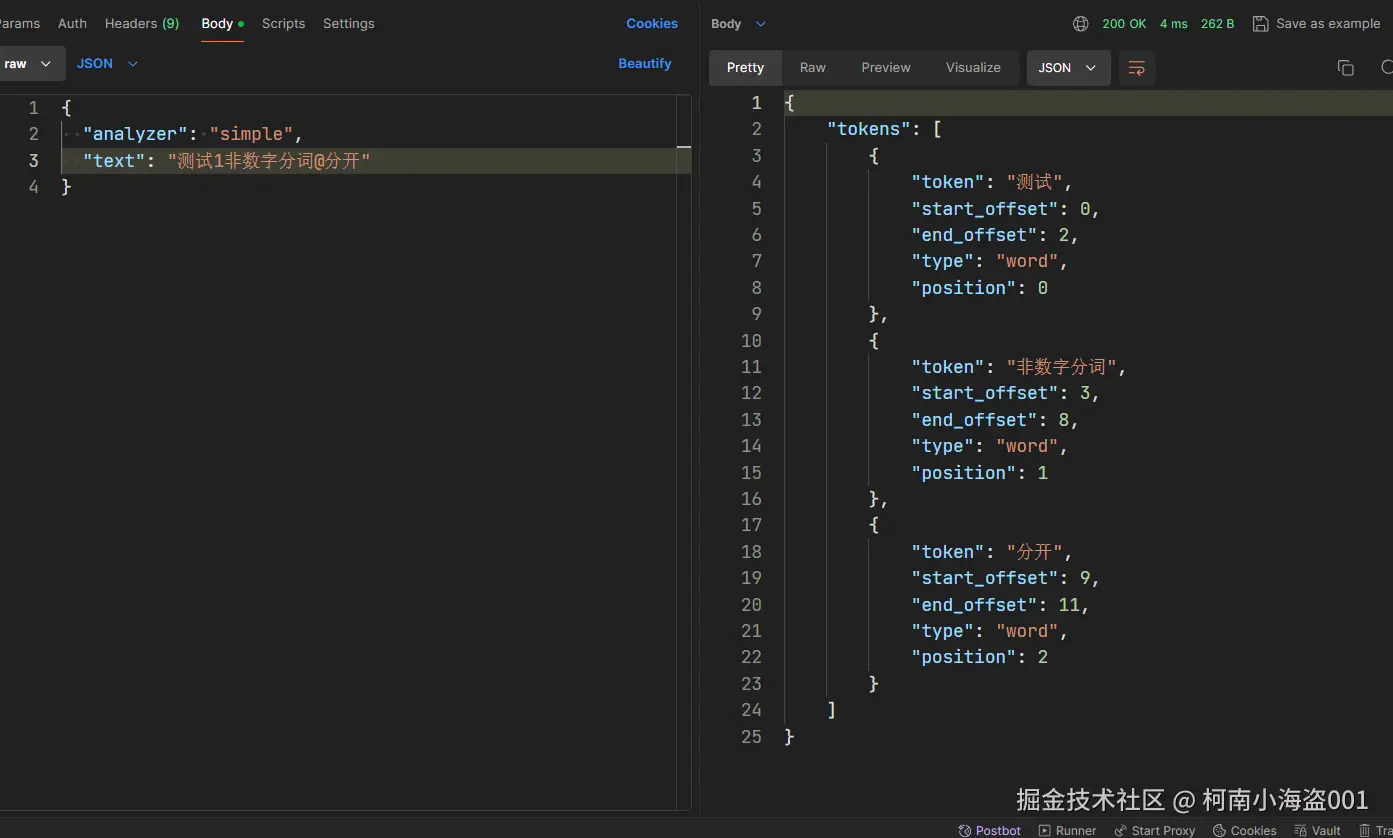The image size is (1393, 838).
Task: Click the "token": "非数字分词" response line
Action: point(1018,366)
